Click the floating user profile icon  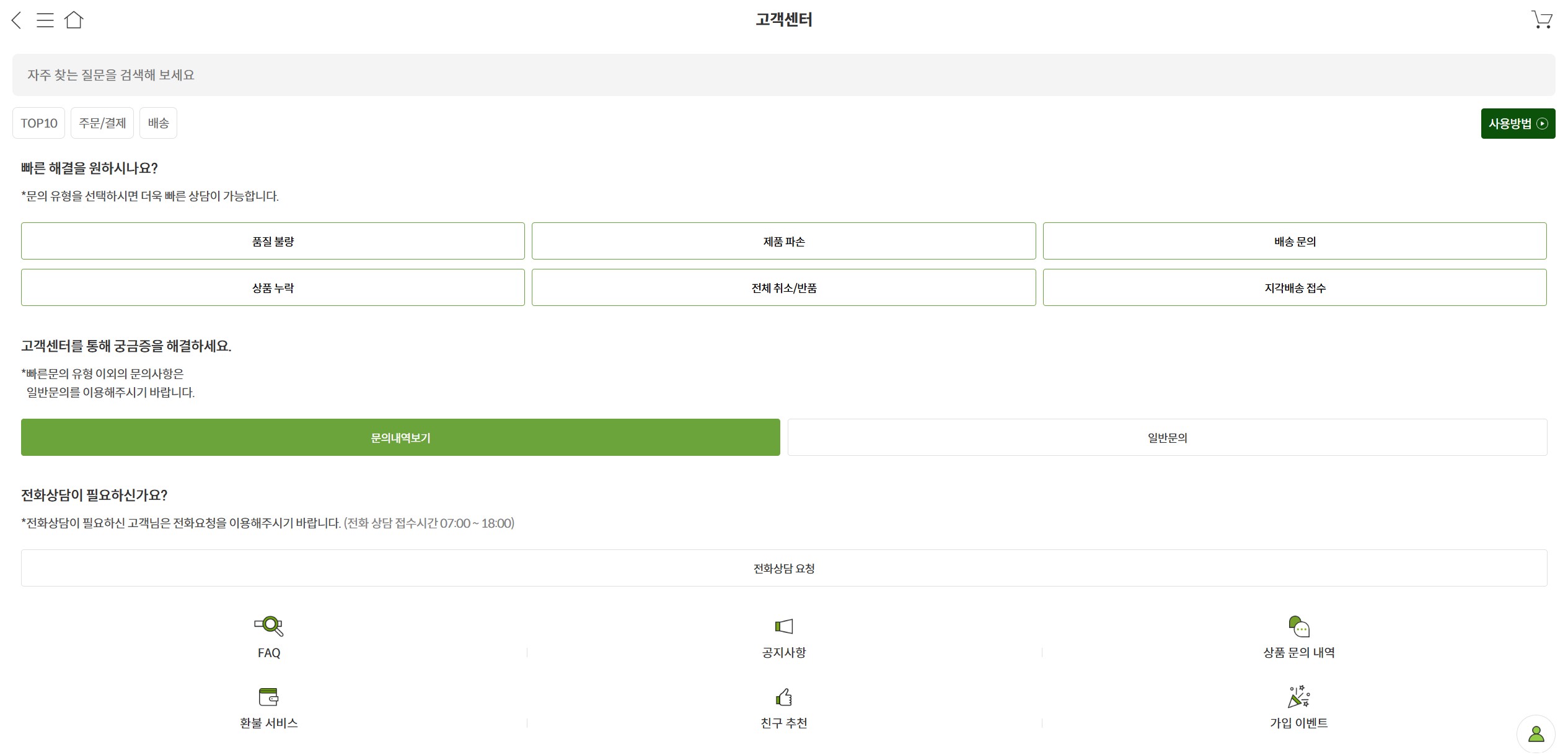[1536, 734]
